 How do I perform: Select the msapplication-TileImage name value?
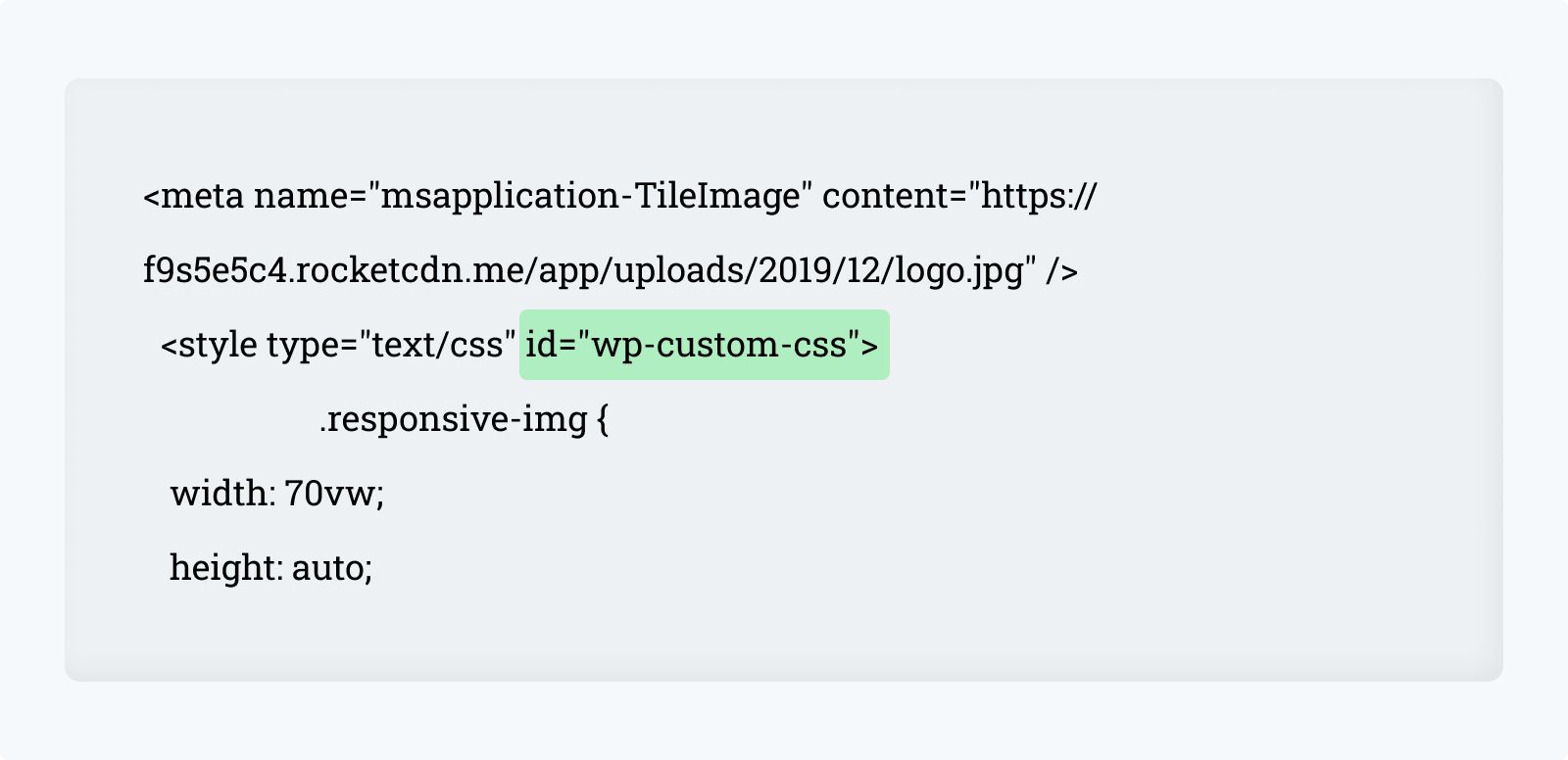coord(591,196)
